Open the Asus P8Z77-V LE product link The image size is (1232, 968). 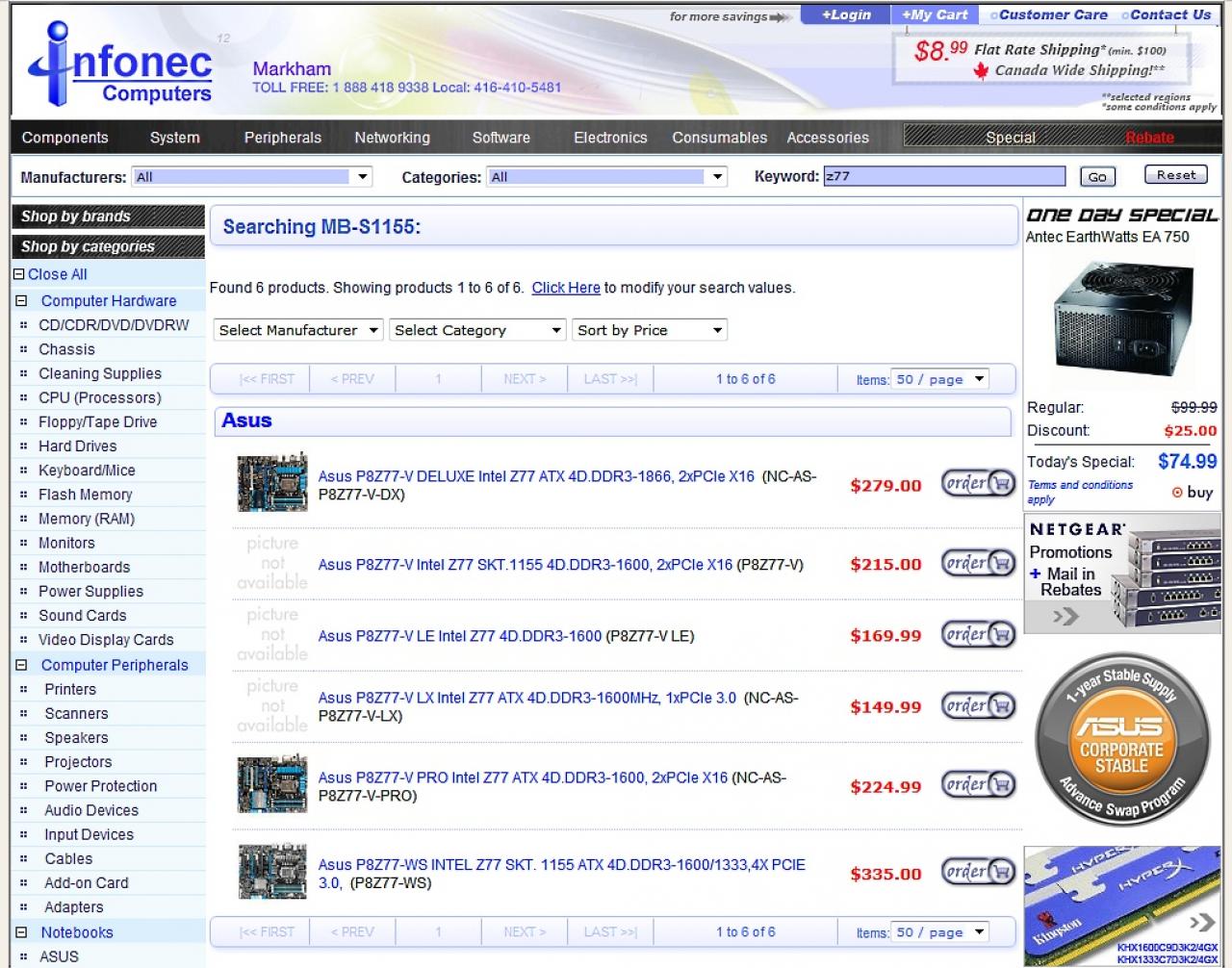pos(459,636)
